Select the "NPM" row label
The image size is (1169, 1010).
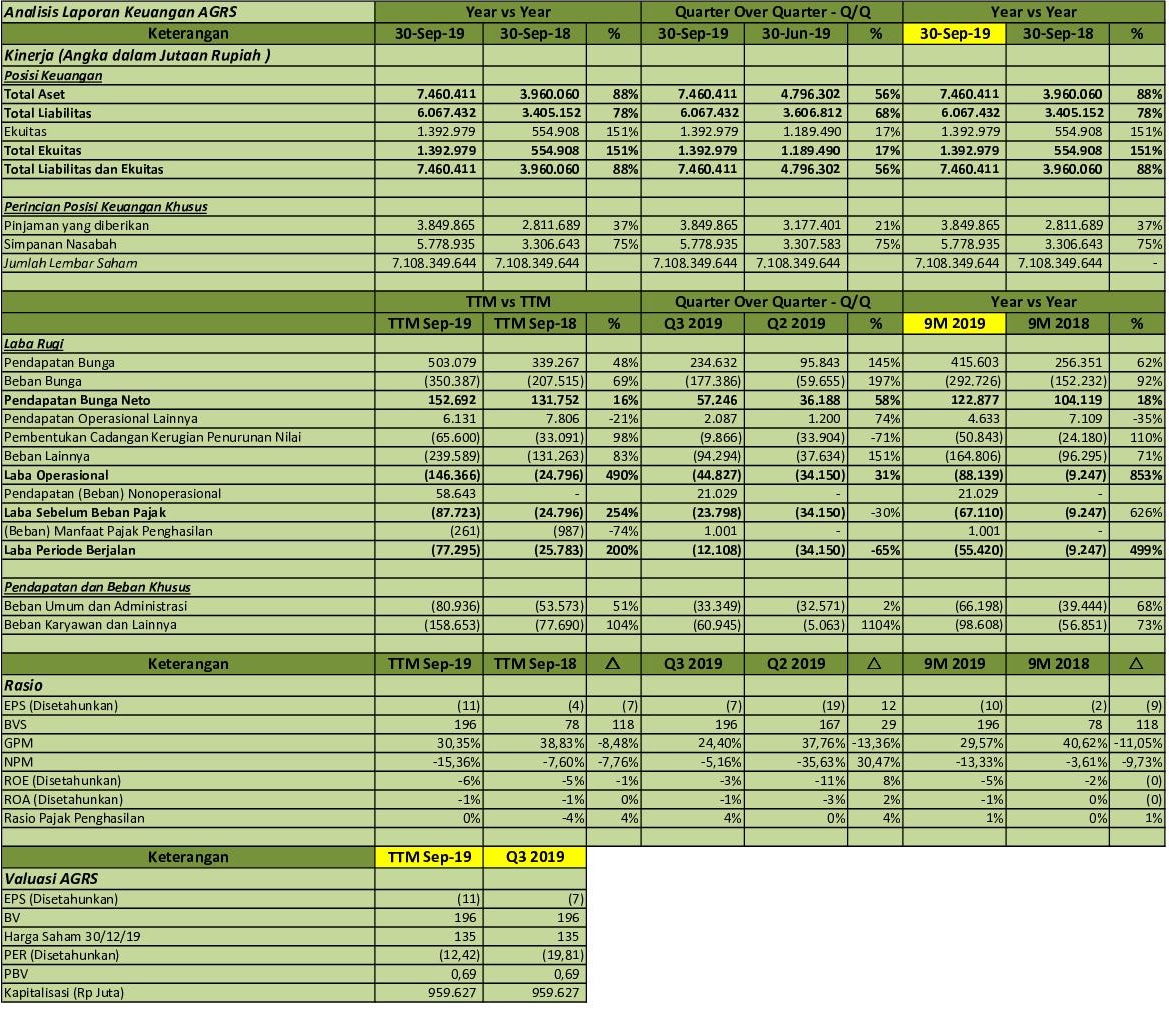pyautogui.click(x=18, y=762)
